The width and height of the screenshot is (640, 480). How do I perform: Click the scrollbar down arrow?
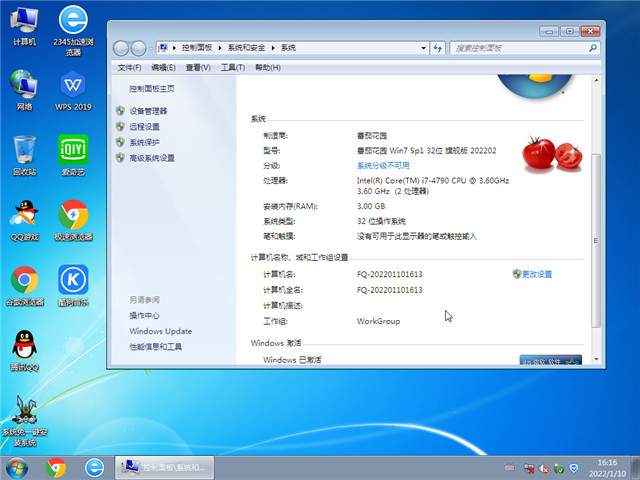(596, 359)
